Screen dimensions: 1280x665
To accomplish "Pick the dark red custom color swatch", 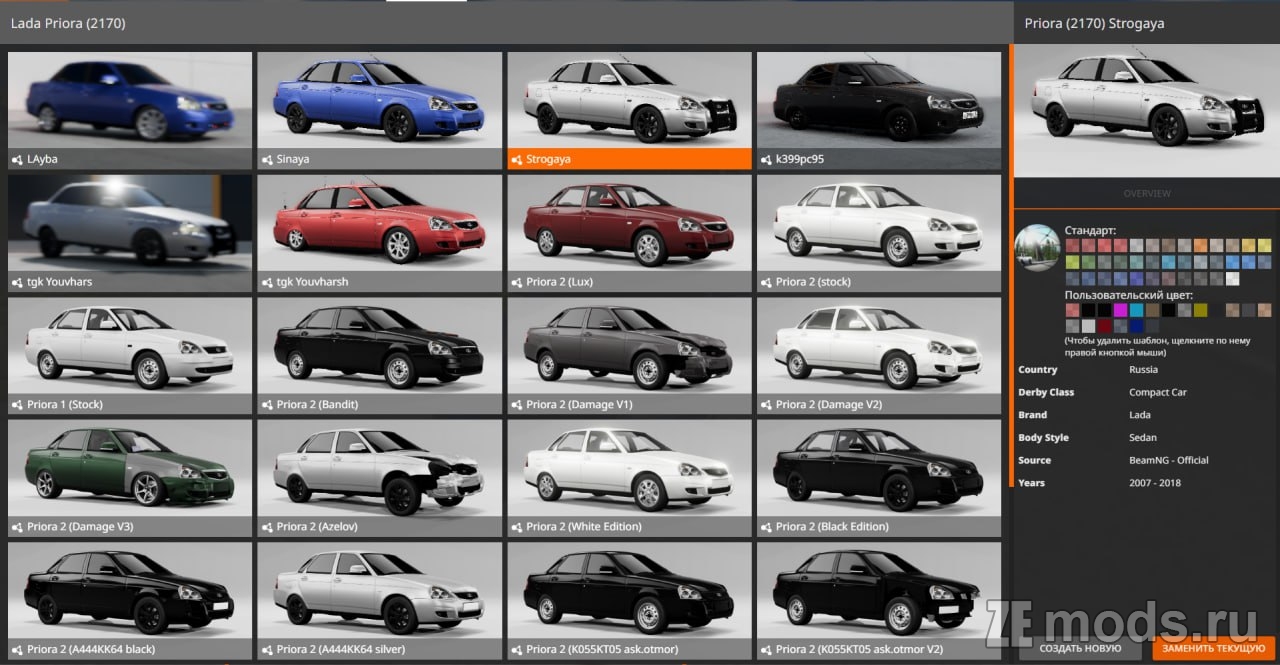I will tap(1104, 326).
